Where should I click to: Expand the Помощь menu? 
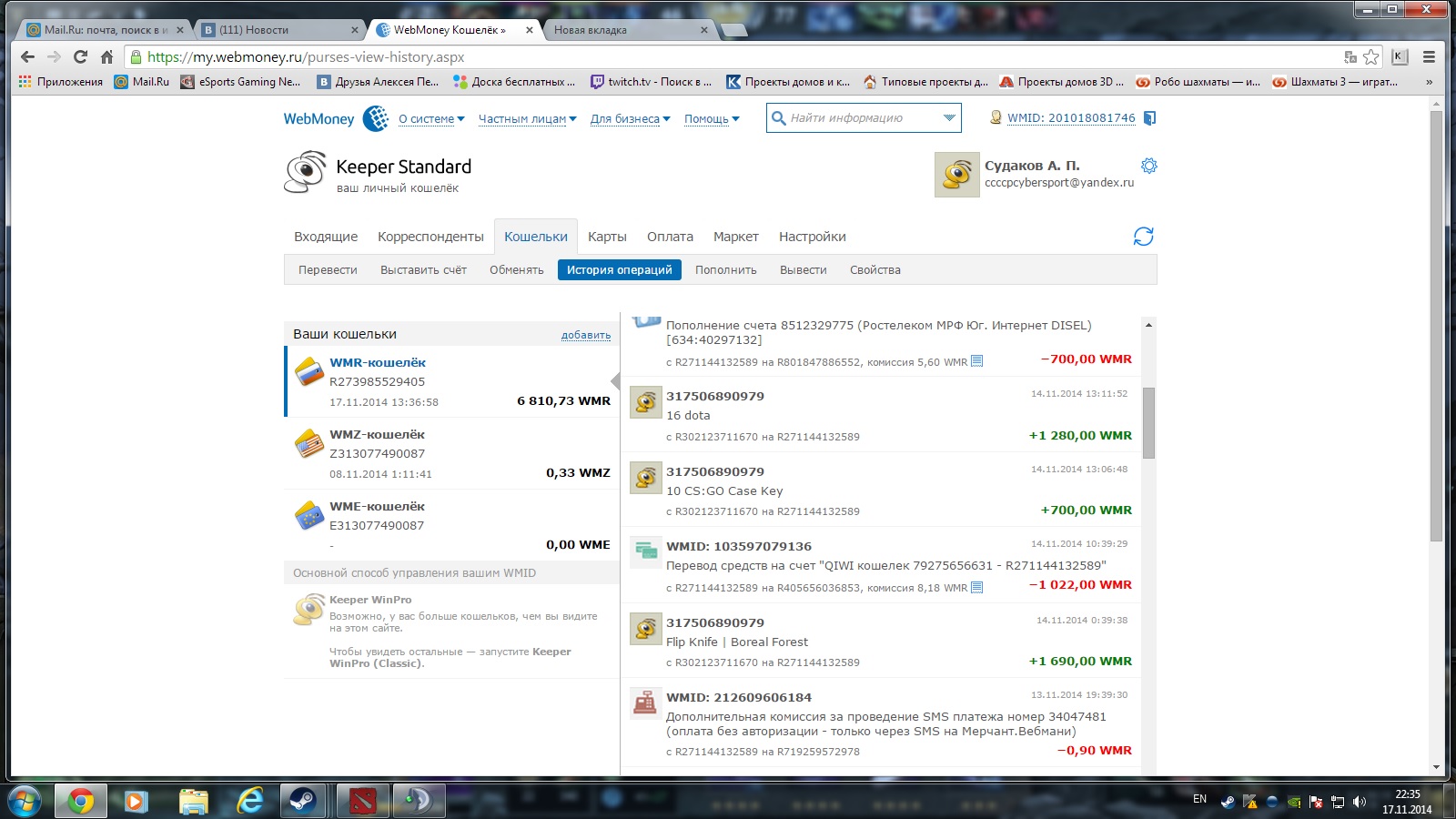pos(712,118)
